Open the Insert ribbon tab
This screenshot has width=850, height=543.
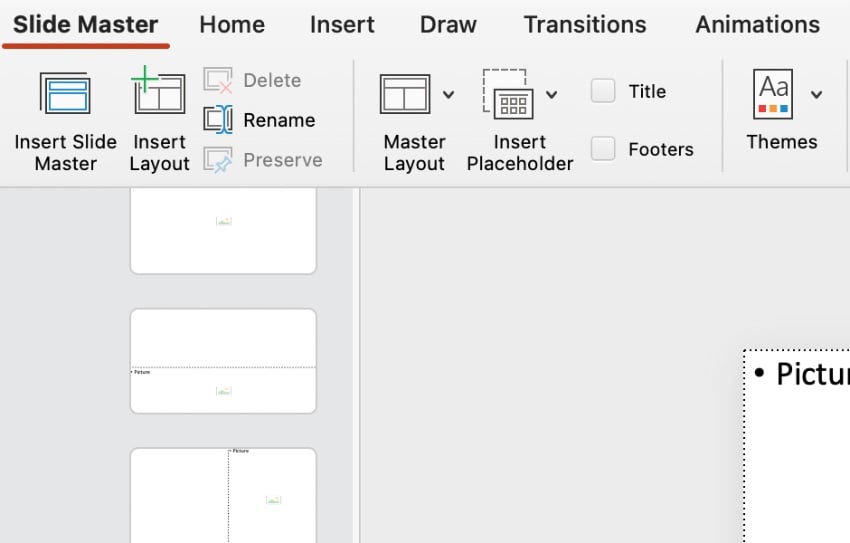[x=342, y=25]
